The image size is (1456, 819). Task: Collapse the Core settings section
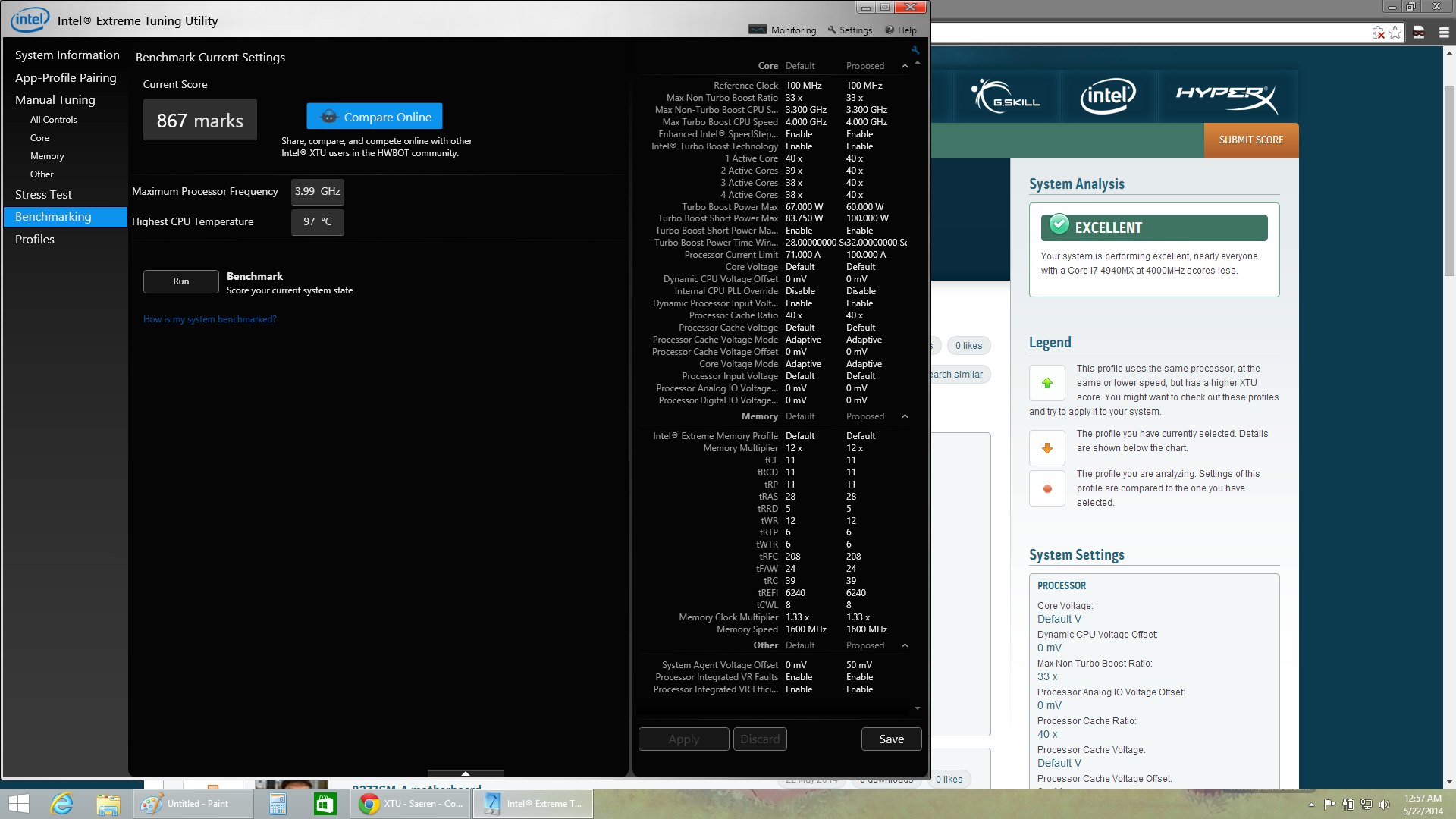click(905, 66)
